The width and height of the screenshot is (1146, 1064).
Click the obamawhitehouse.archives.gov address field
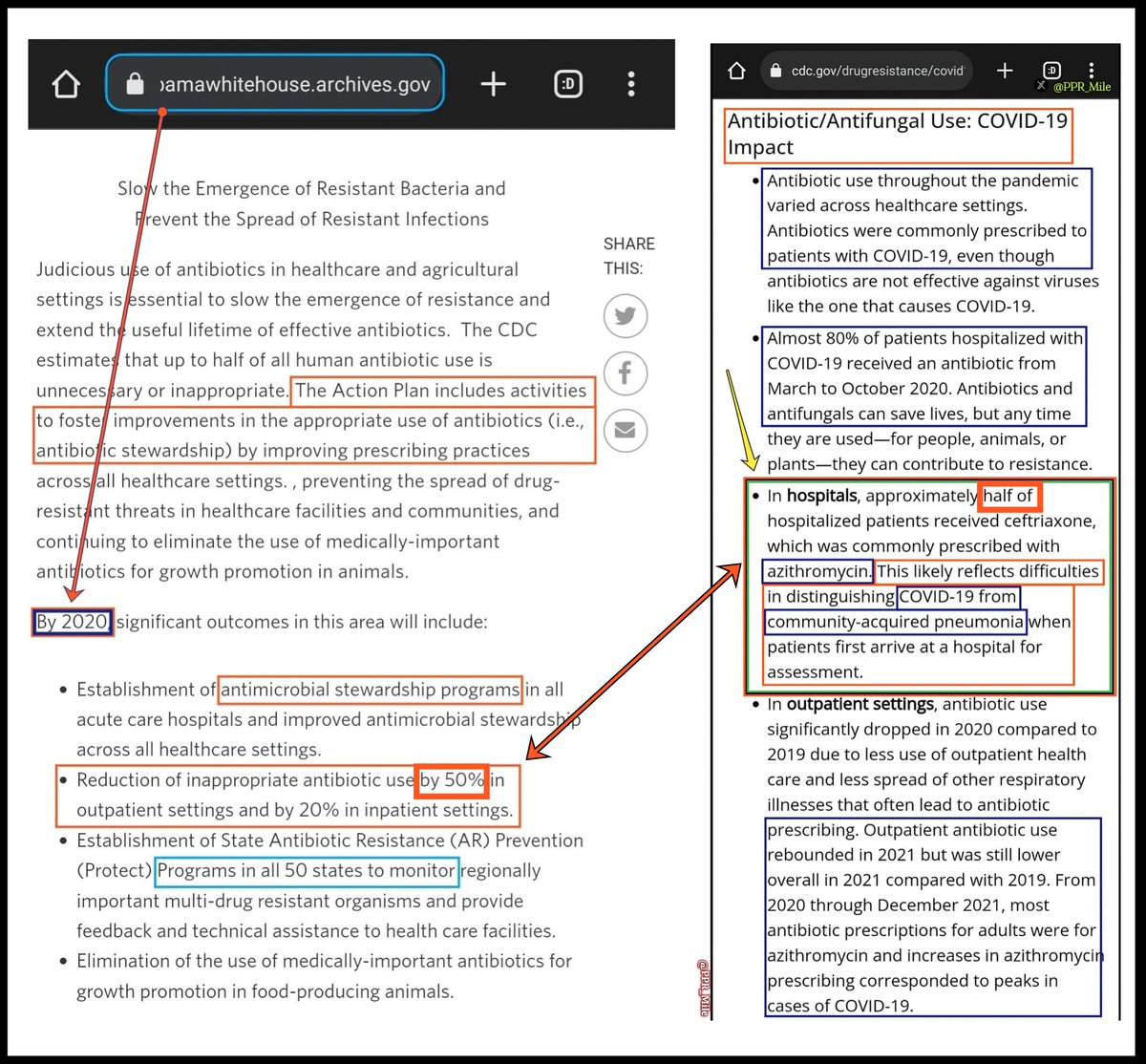[x=274, y=83]
